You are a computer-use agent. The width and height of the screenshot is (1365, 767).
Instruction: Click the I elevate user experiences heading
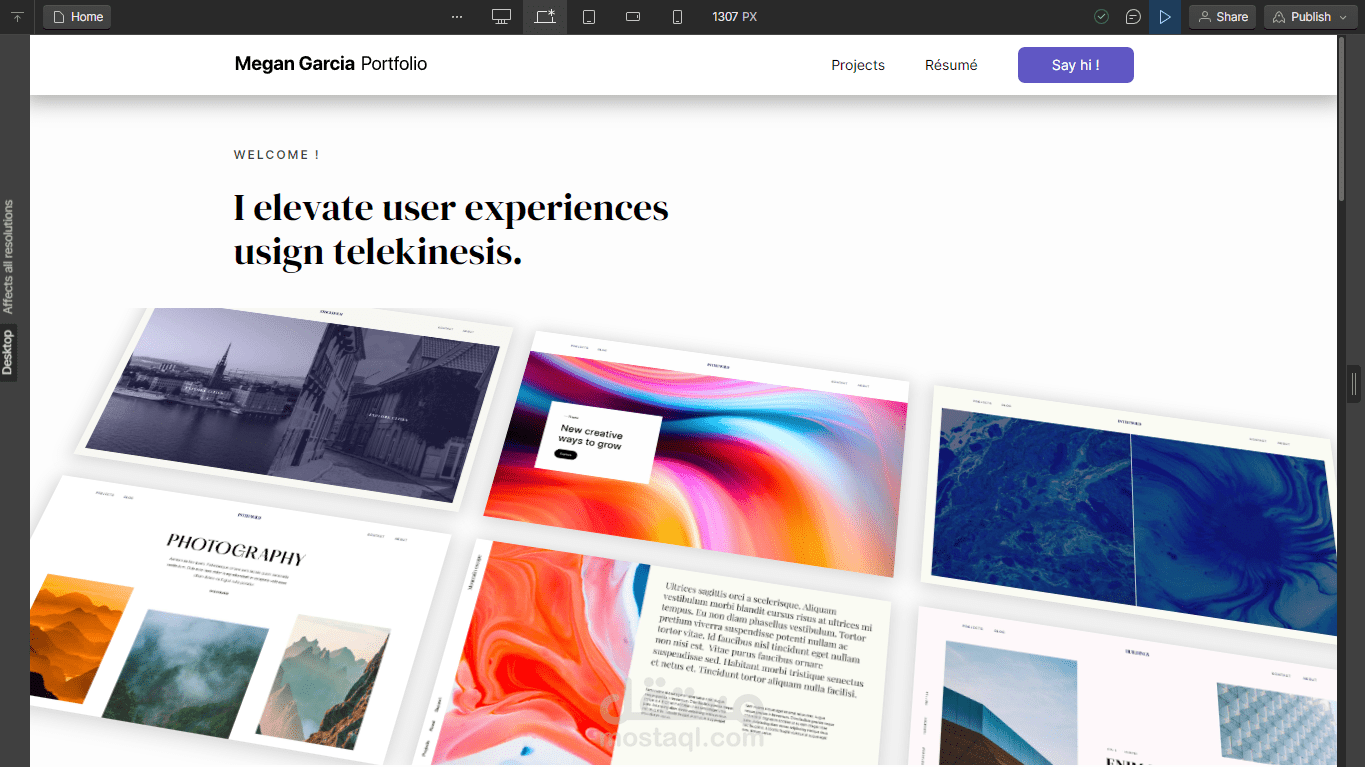(451, 230)
